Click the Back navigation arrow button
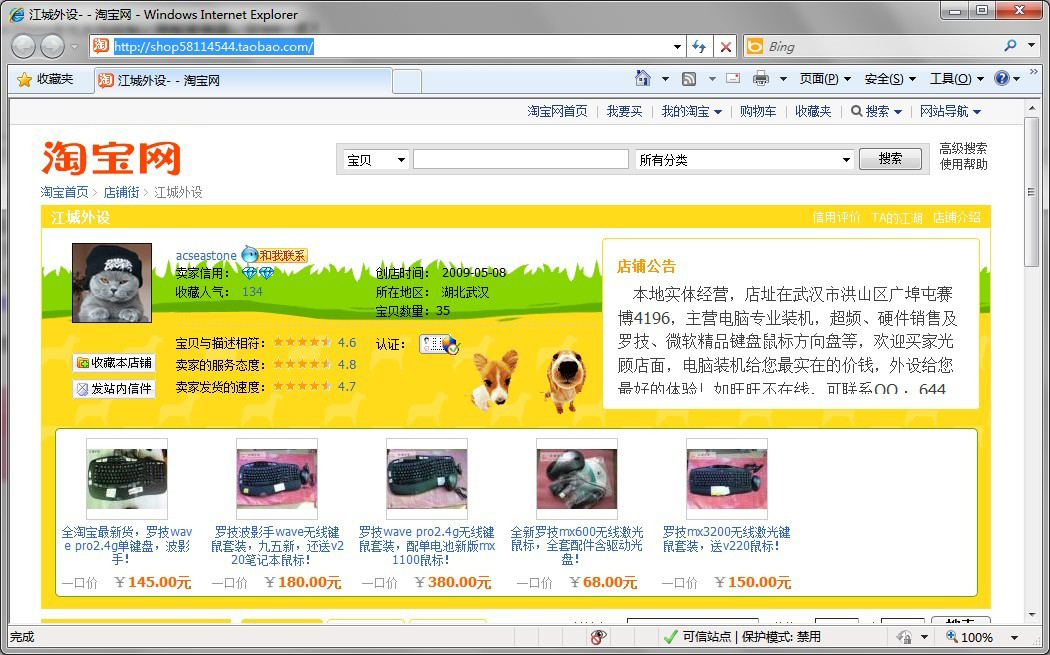1050x655 pixels. [24, 46]
